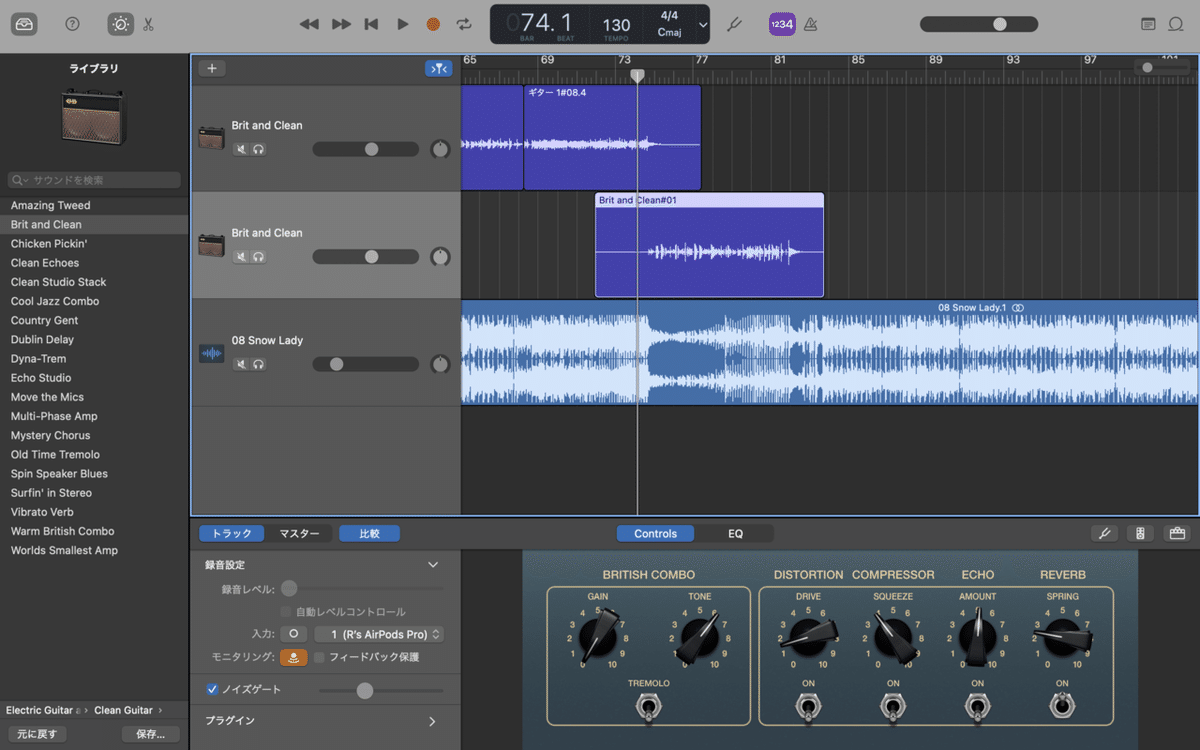1200x750 pixels.
Task: Click the track header filter button beside plus
Action: [438, 69]
